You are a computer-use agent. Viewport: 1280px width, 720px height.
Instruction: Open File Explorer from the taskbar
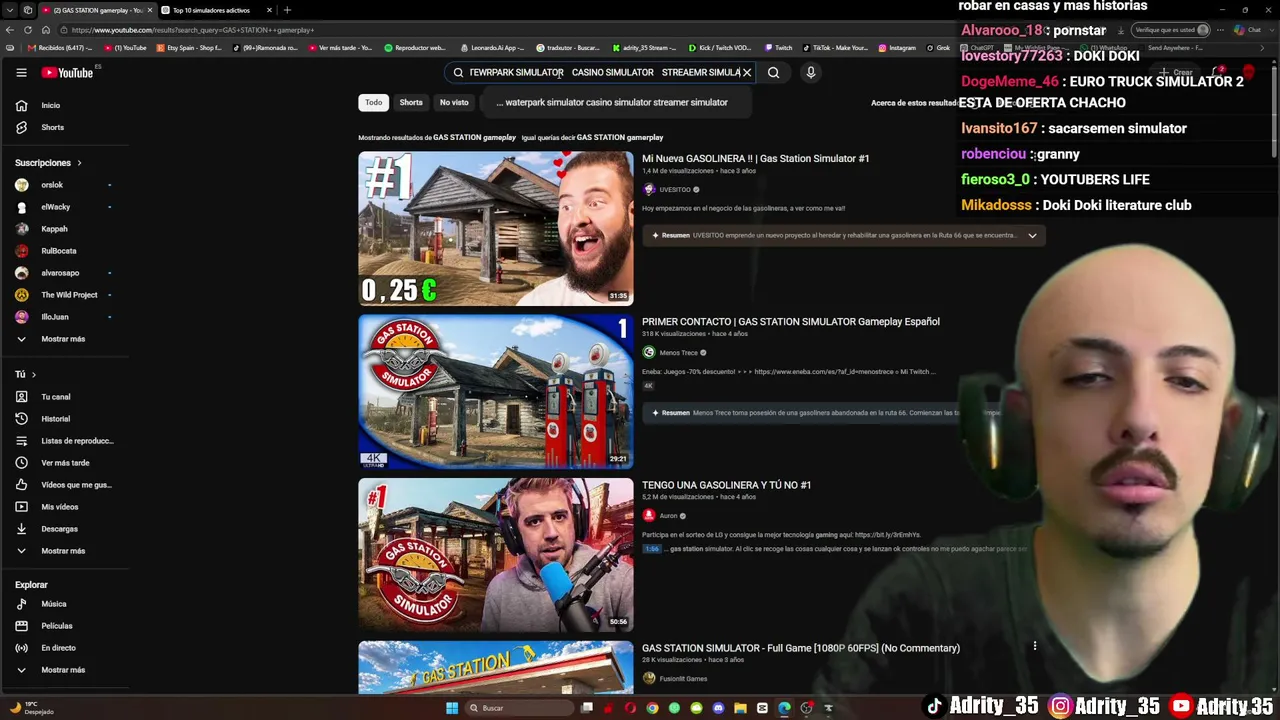point(740,708)
